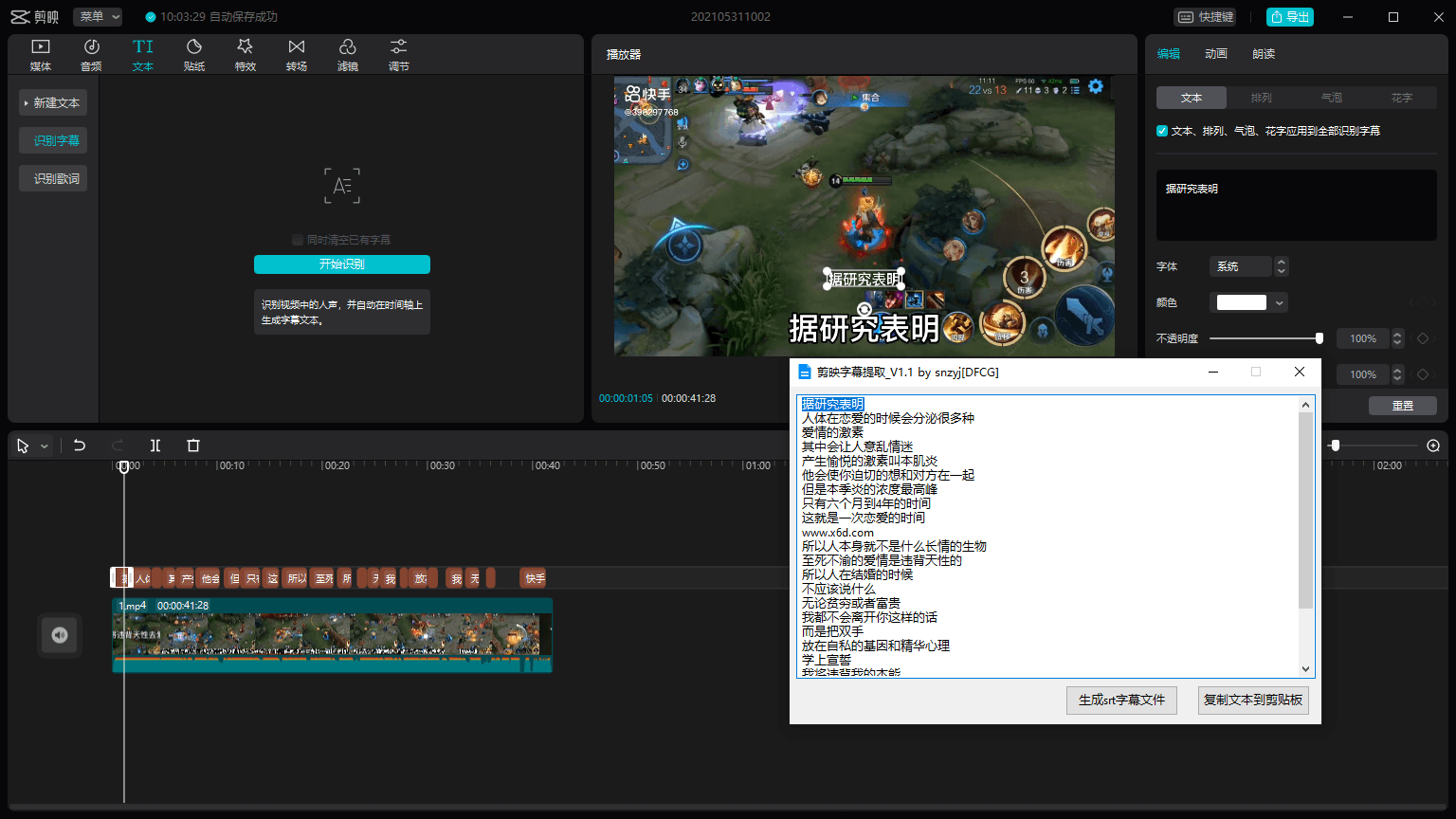The width and height of the screenshot is (1456, 819).
Task: Open the 颜色 color dropdown
Action: 1249,301
